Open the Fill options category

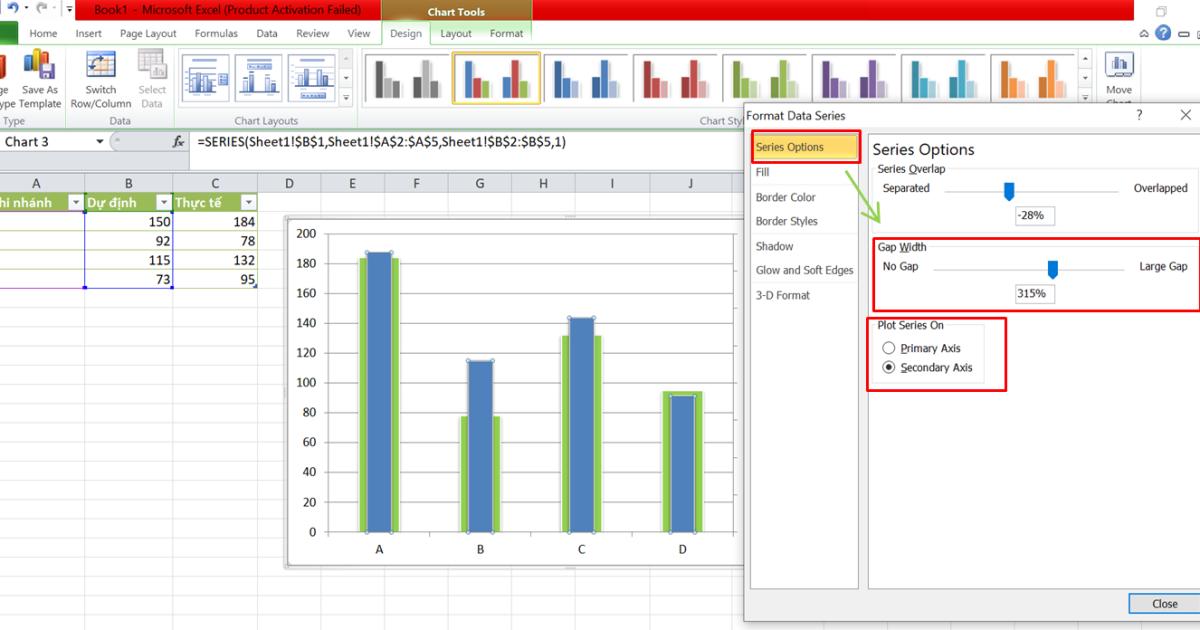(x=763, y=172)
